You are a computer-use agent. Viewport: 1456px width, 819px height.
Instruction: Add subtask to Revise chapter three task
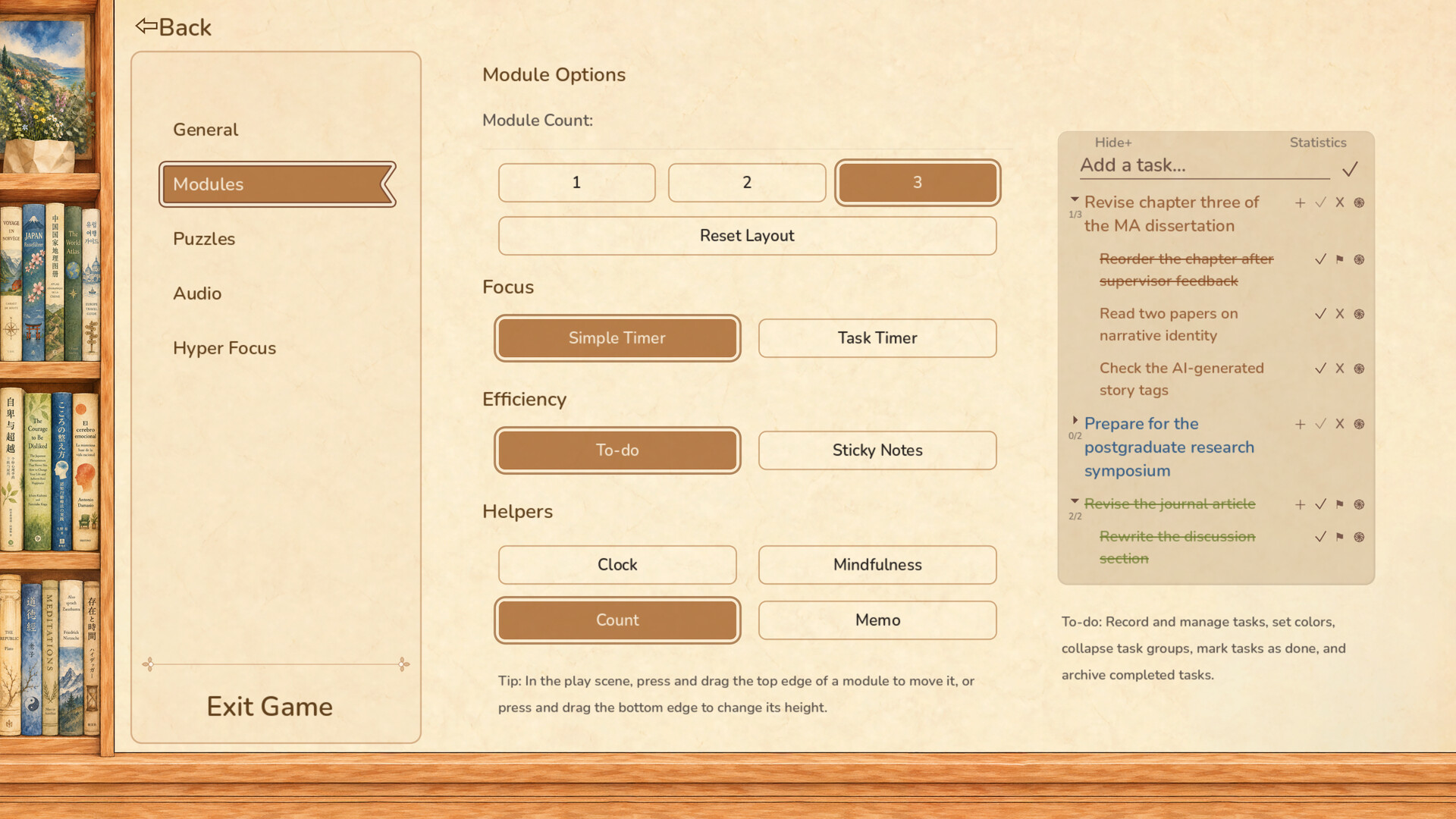click(1300, 202)
